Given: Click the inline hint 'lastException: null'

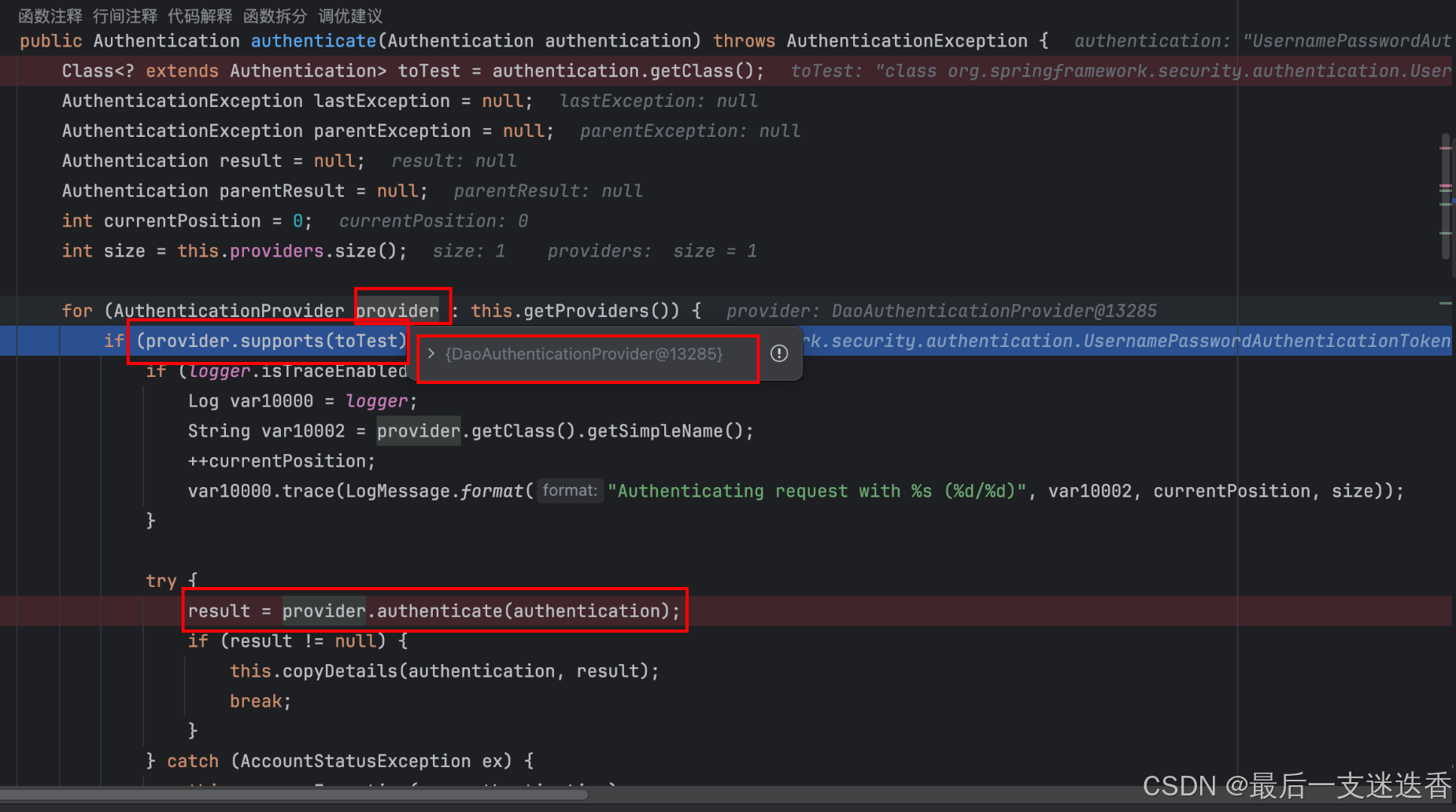Looking at the screenshot, I should pos(659,101).
